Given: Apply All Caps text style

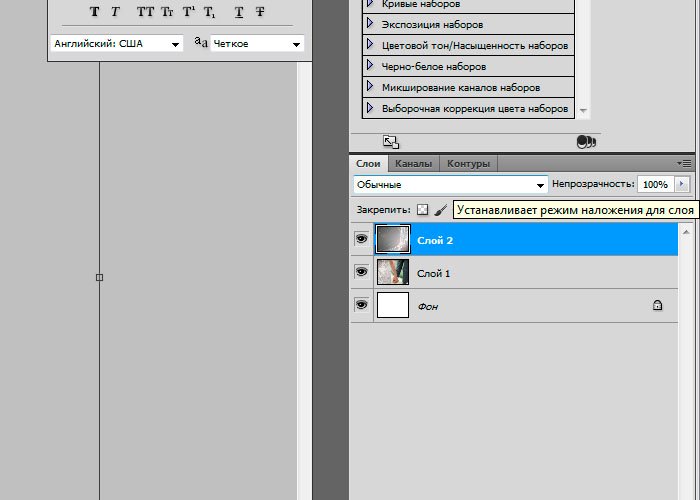Looking at the screenshot, I should click(146, 12).
